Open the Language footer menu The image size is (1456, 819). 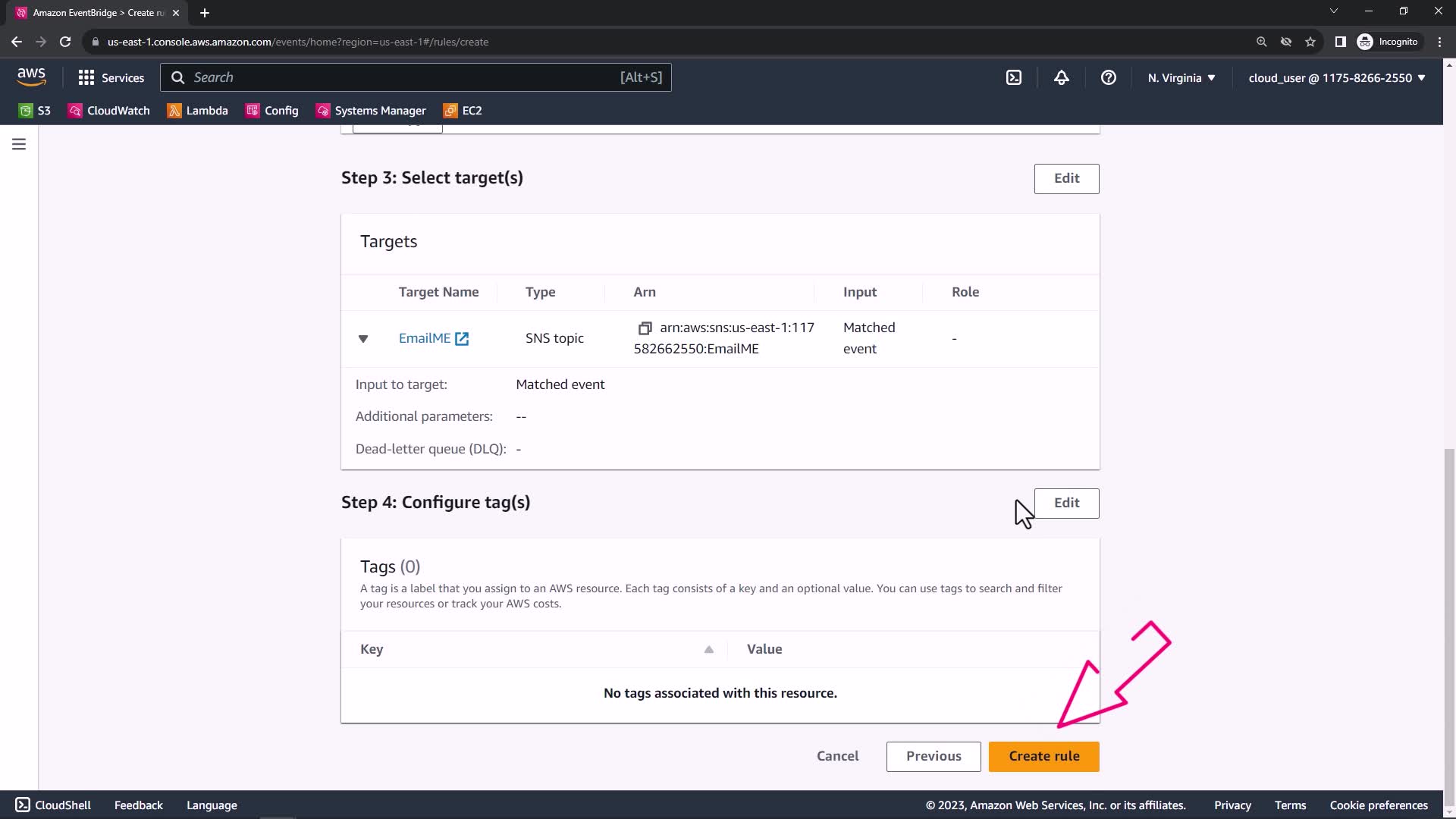212,805
